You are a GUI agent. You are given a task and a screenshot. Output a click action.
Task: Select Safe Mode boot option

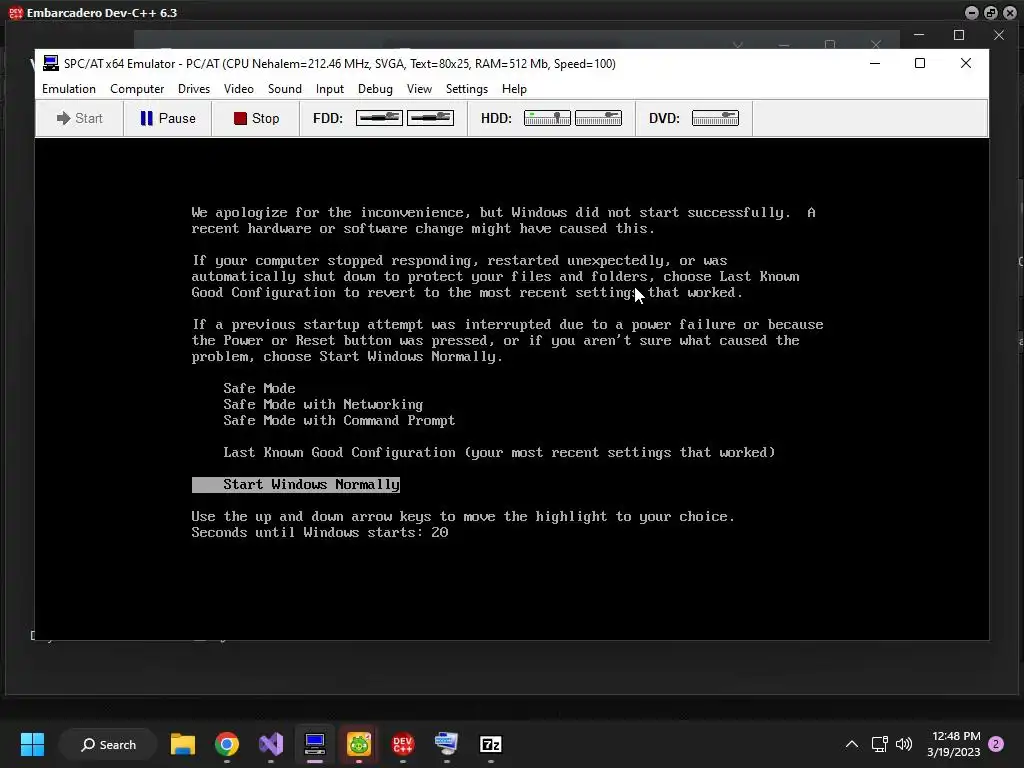(x=259, y=389)
